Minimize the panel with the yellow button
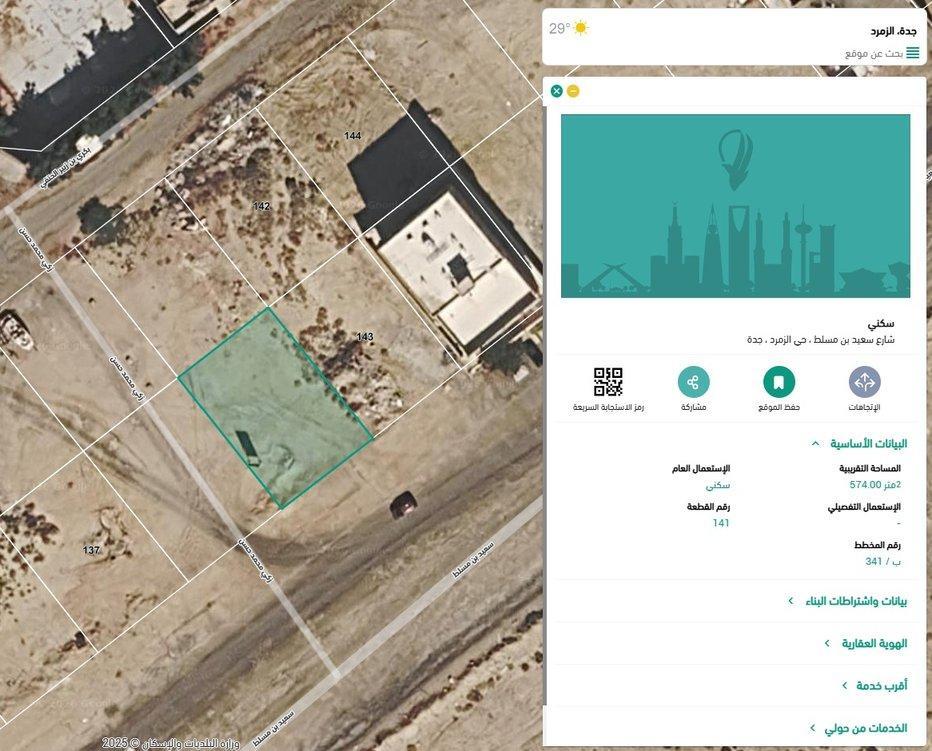Viewport: 932px width, 751px height. 573,91
